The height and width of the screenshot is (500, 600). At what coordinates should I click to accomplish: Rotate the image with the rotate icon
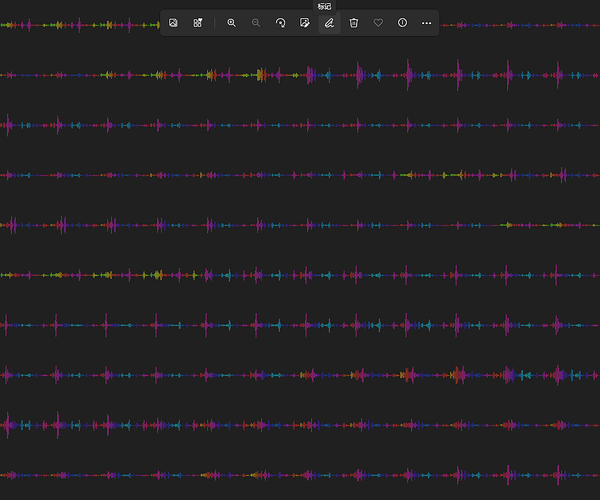[280, 23]
